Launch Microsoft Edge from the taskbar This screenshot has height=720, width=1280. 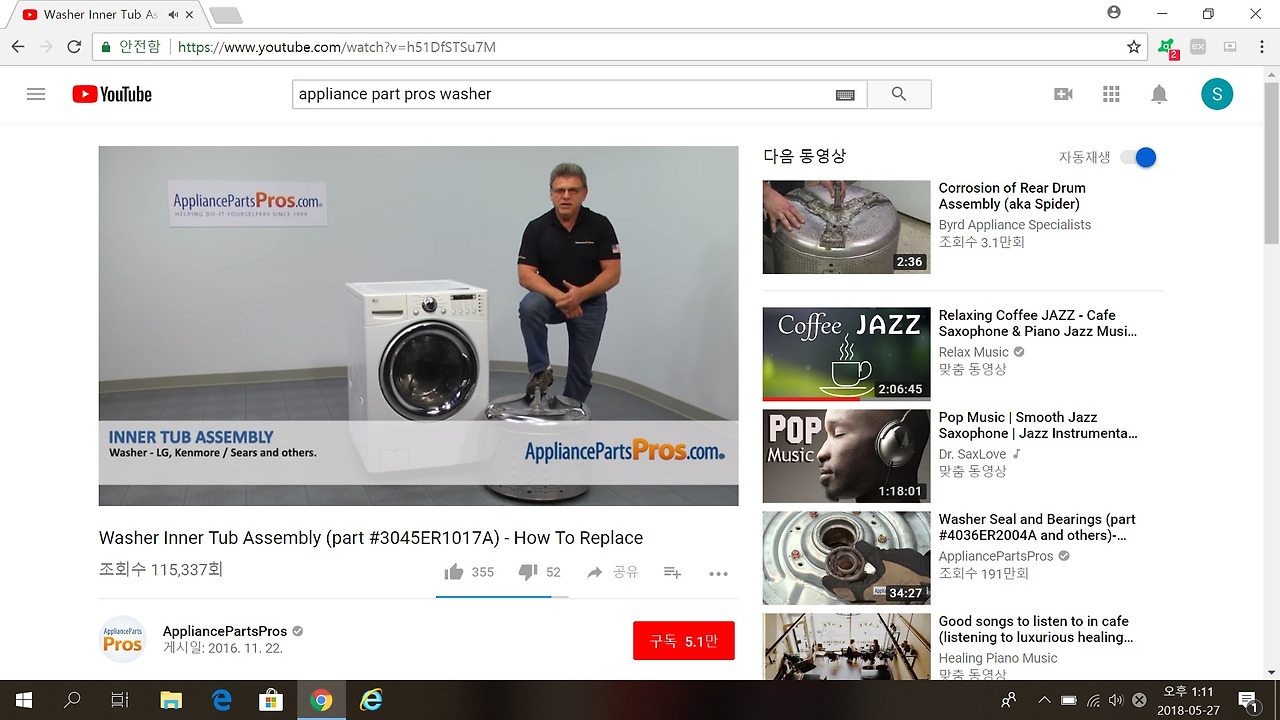[x=221, y=700]
